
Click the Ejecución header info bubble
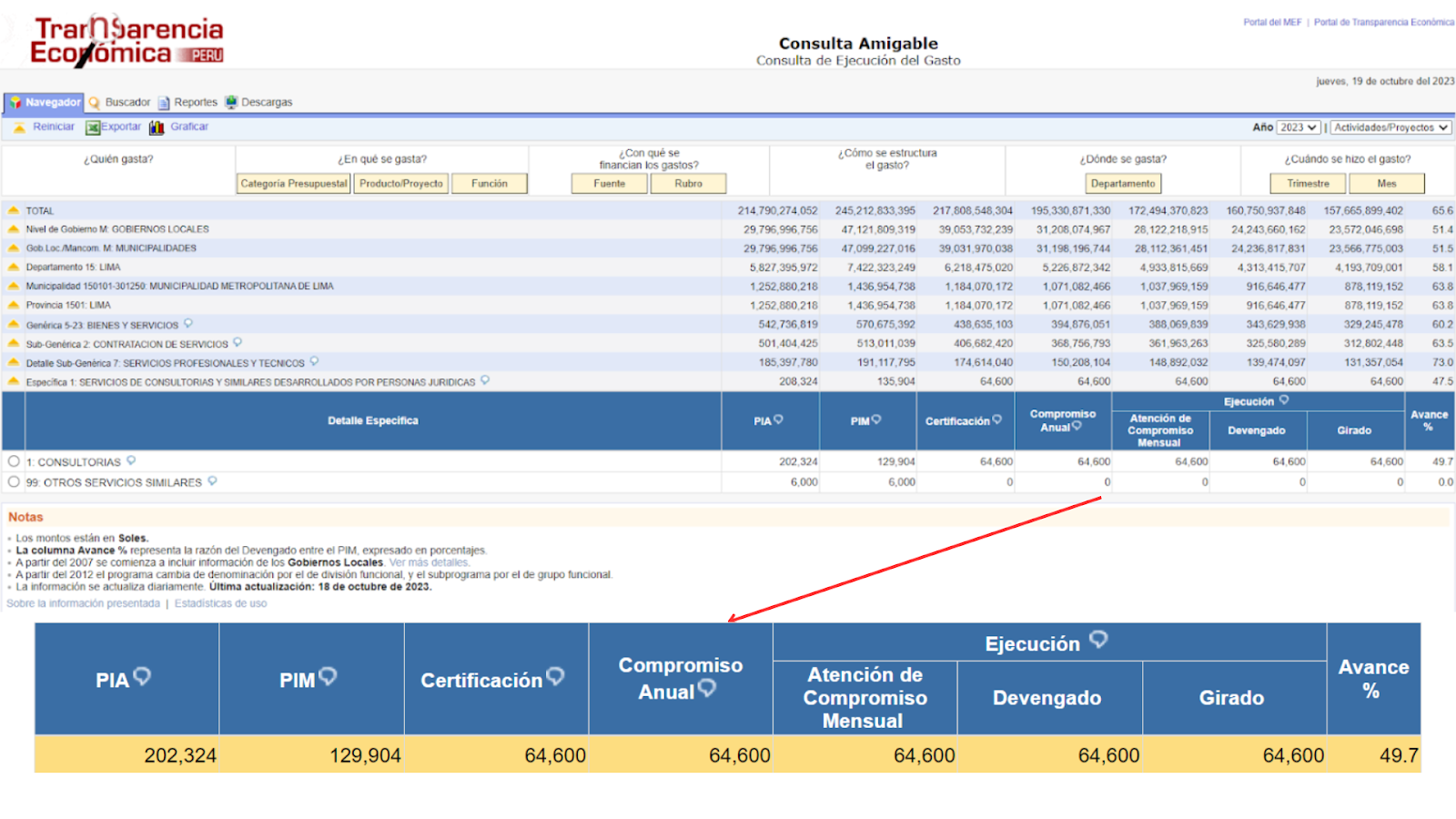click(1284, 399)
